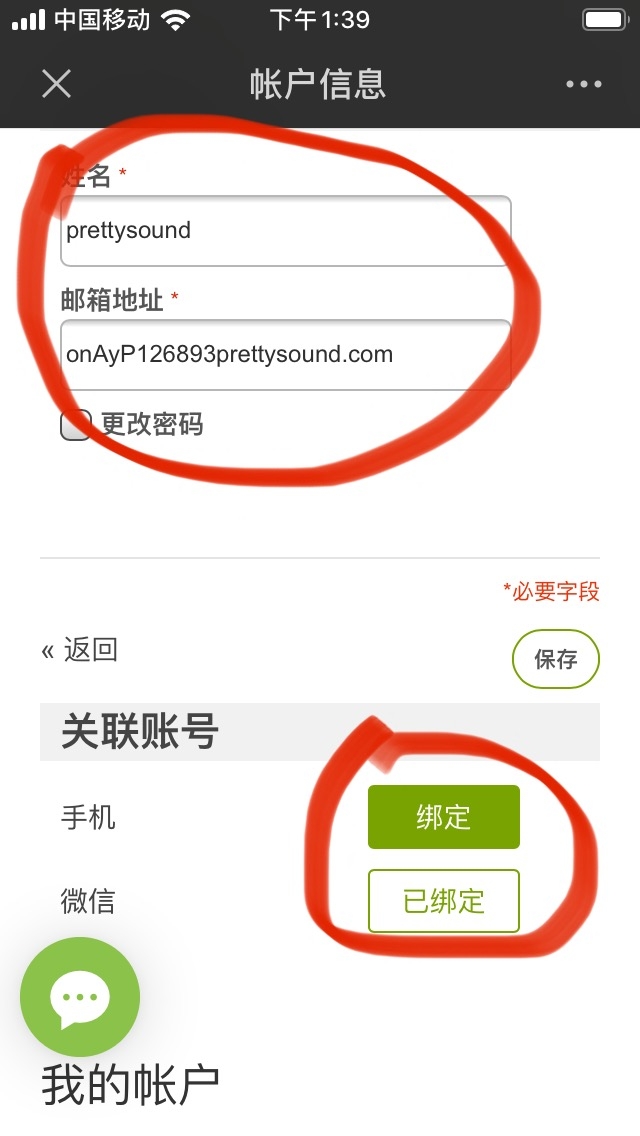Toggle the 更改密码 checkbox

click(75, 425)
